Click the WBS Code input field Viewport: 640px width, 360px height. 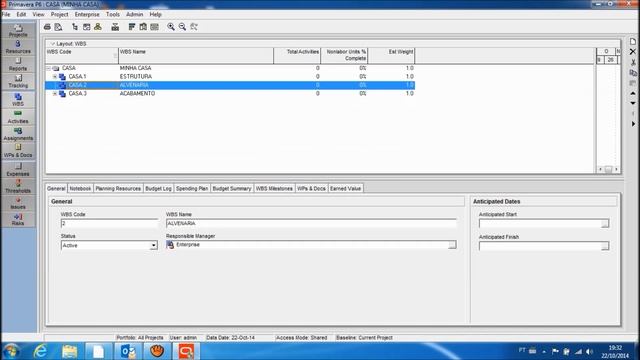109,223
